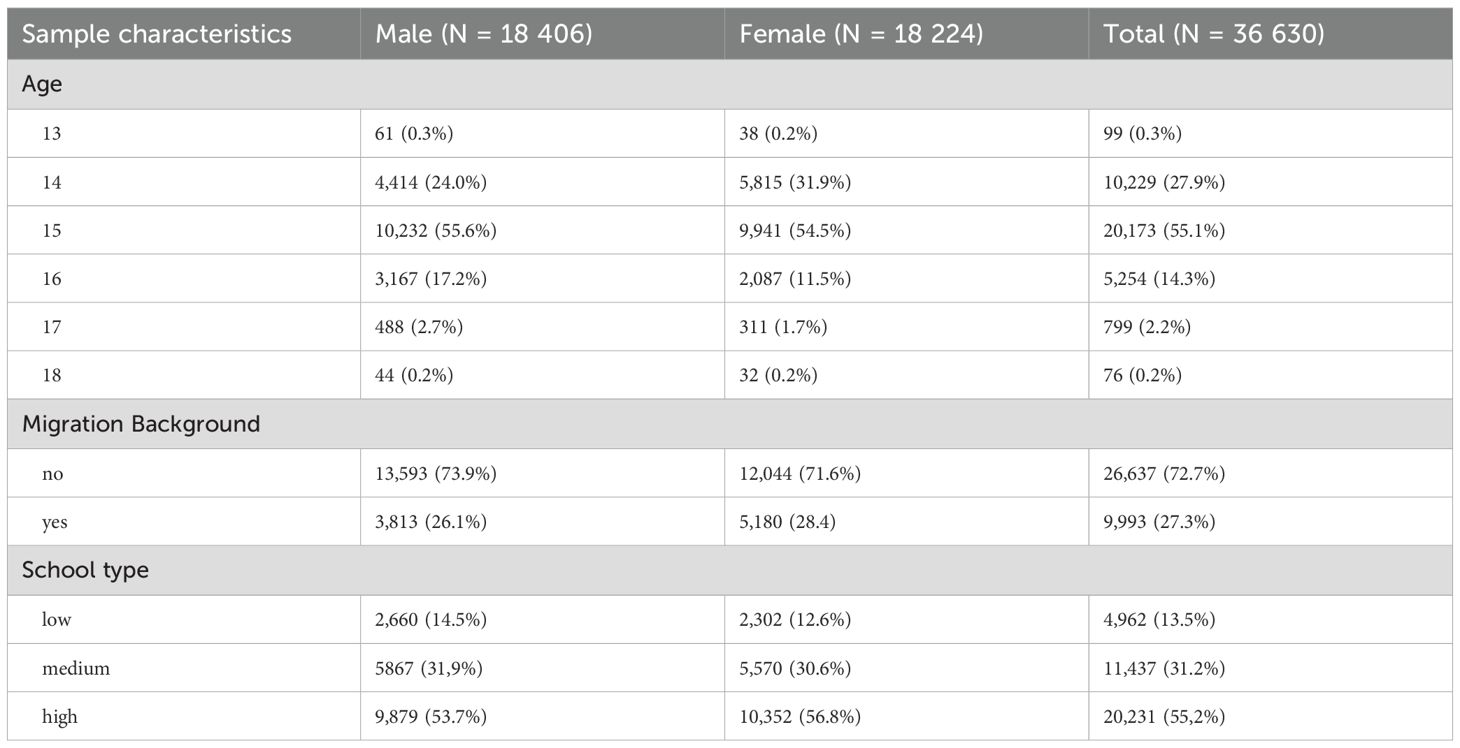The width and height of the screenshot is (1460, 748).
Task: Click the age 17 row label
Action: coord(51,327)
